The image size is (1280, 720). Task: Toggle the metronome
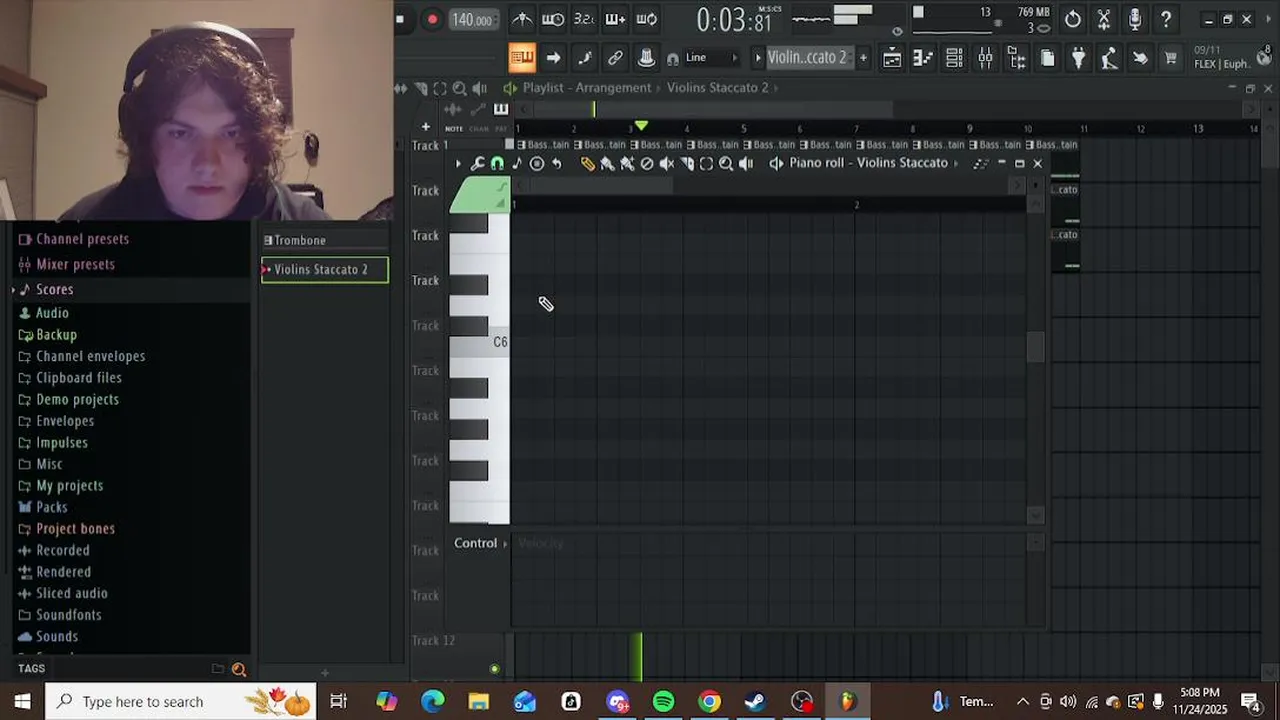(522, 19)
